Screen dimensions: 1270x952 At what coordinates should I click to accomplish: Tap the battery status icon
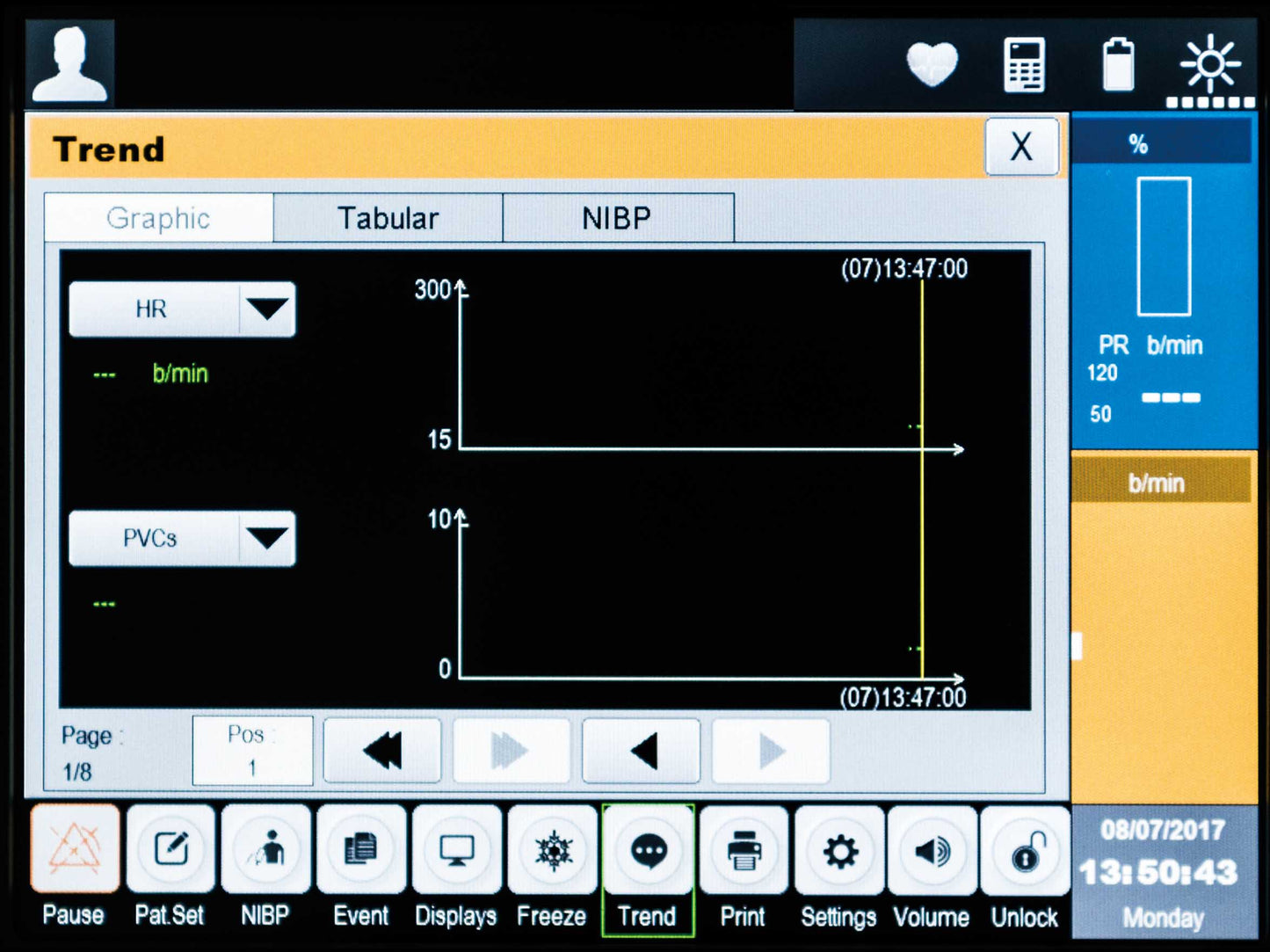[1118, 65]
